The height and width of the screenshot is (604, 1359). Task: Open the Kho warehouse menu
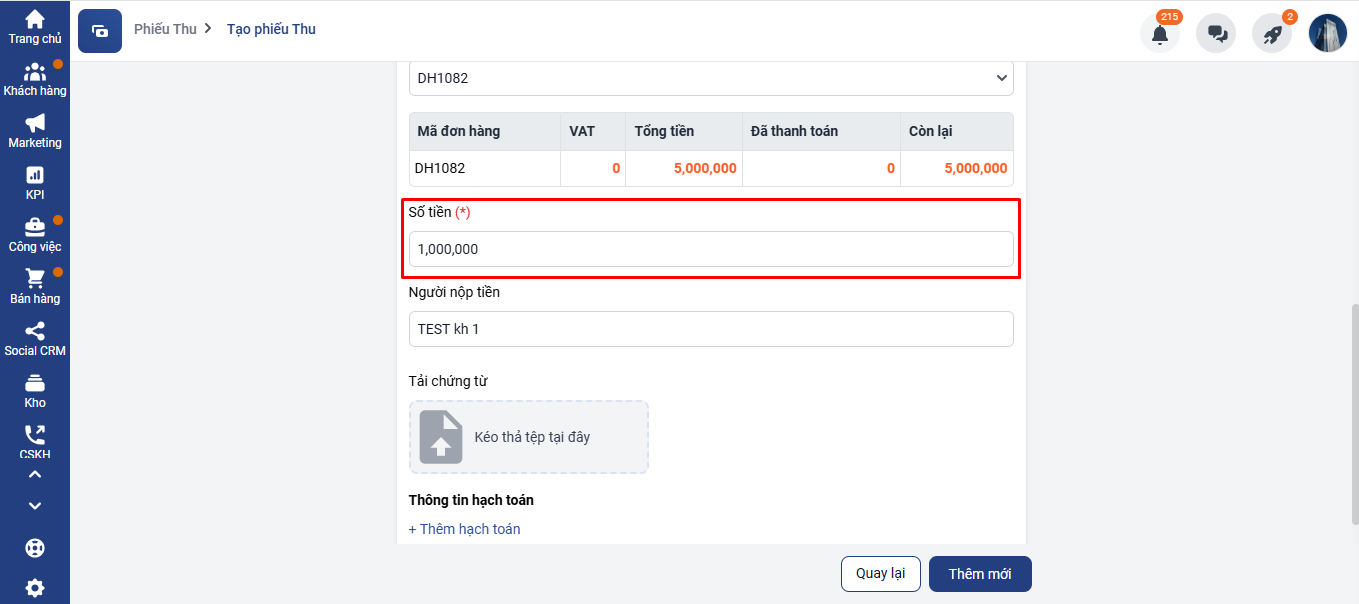pos(35,391)
